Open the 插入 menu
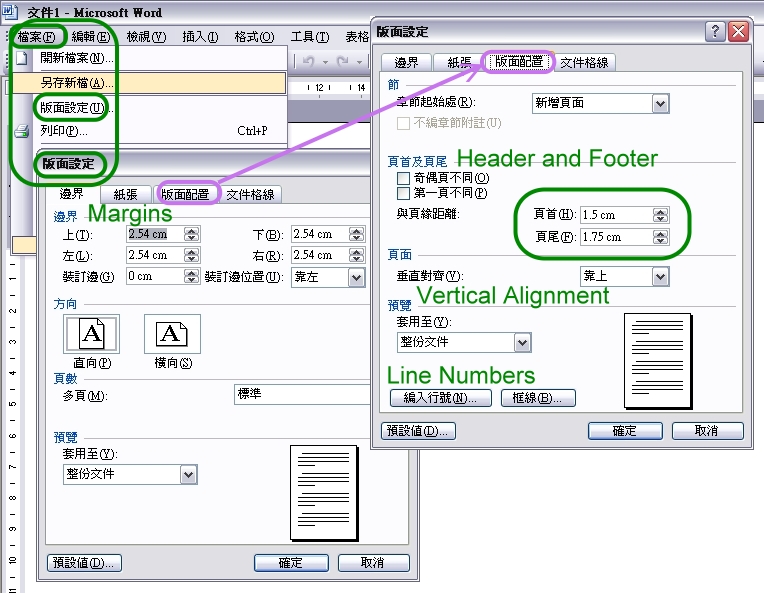 [x=200, y=37]
